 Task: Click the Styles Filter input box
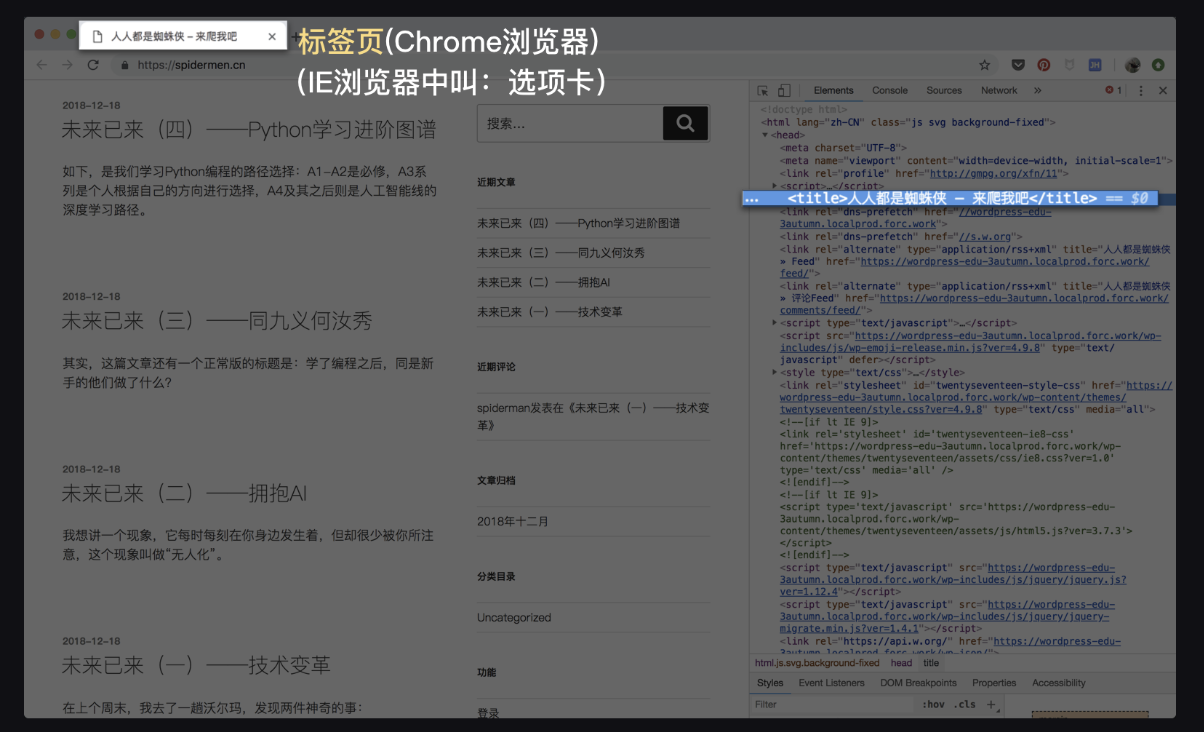point(835,704)
